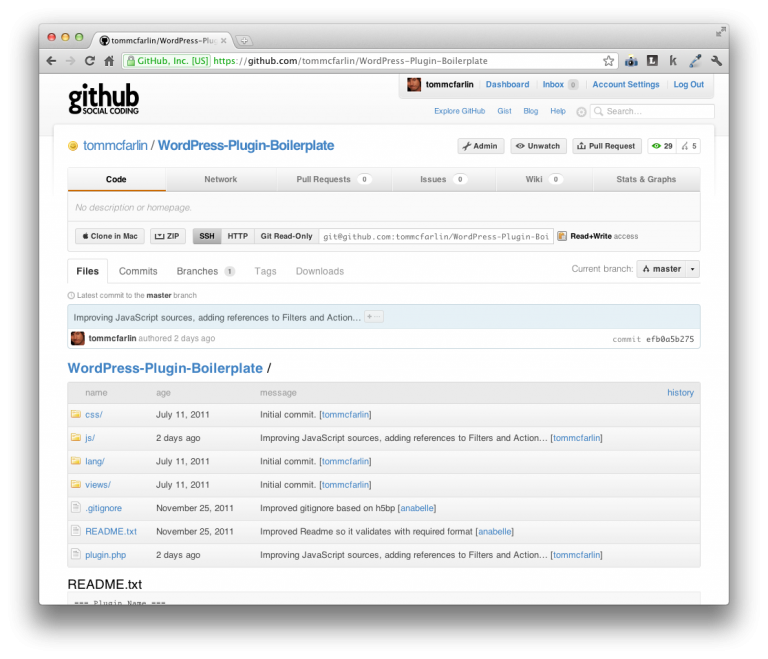Screen dimensions: 768x659
Task: Click the camera extension icon in toolbar
Action: click(631, 61)
